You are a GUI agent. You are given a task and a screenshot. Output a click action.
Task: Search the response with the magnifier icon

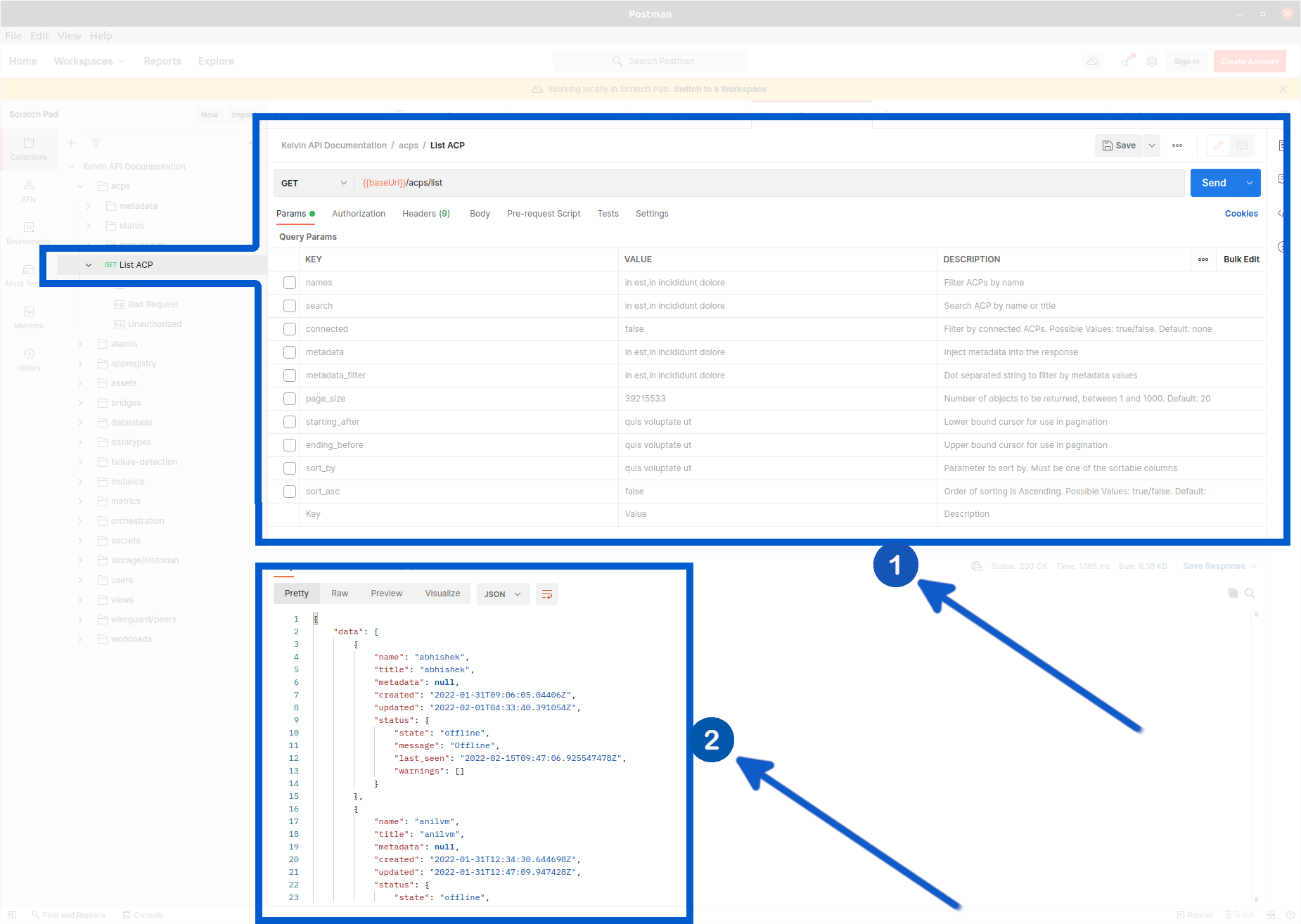click(x=1250, y=593)
